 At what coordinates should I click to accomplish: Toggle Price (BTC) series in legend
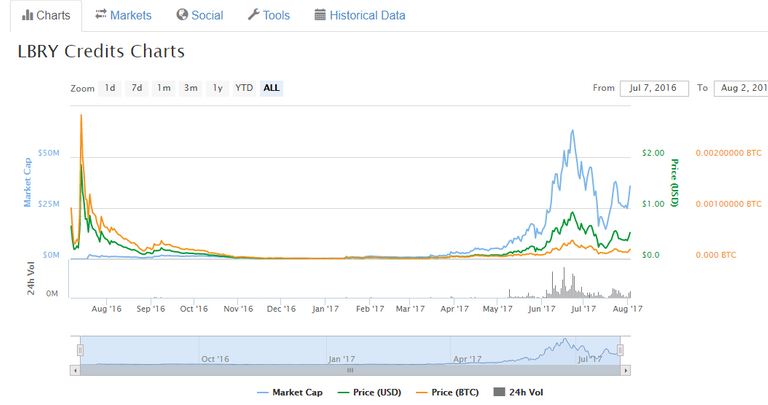tap(447, 392)
